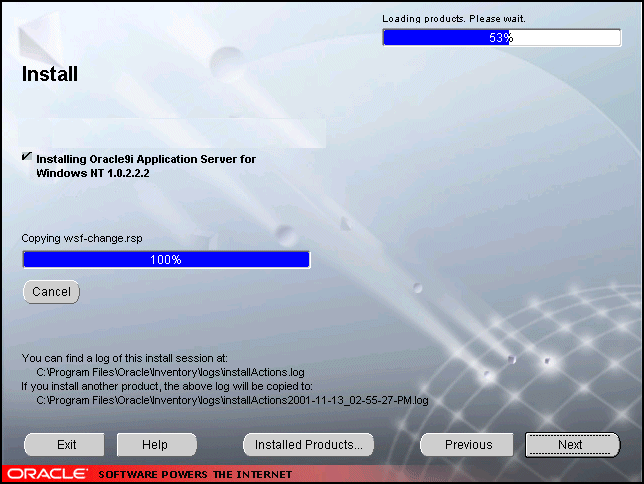The image size is (644, 484).
Task: Click "You can find a log" text line
Action: (124, 358)
